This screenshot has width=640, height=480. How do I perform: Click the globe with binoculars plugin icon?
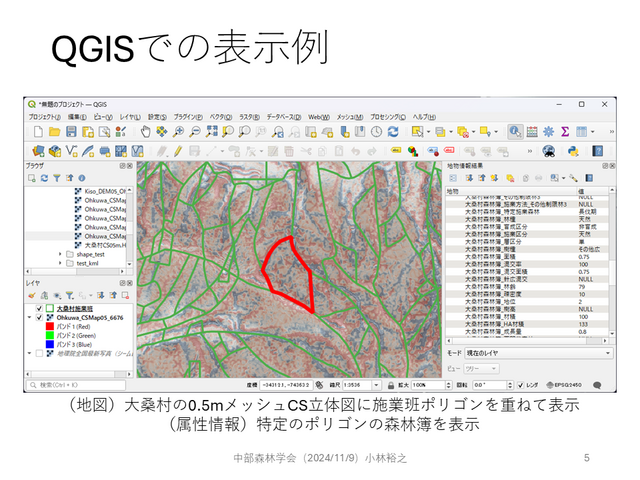549,151
